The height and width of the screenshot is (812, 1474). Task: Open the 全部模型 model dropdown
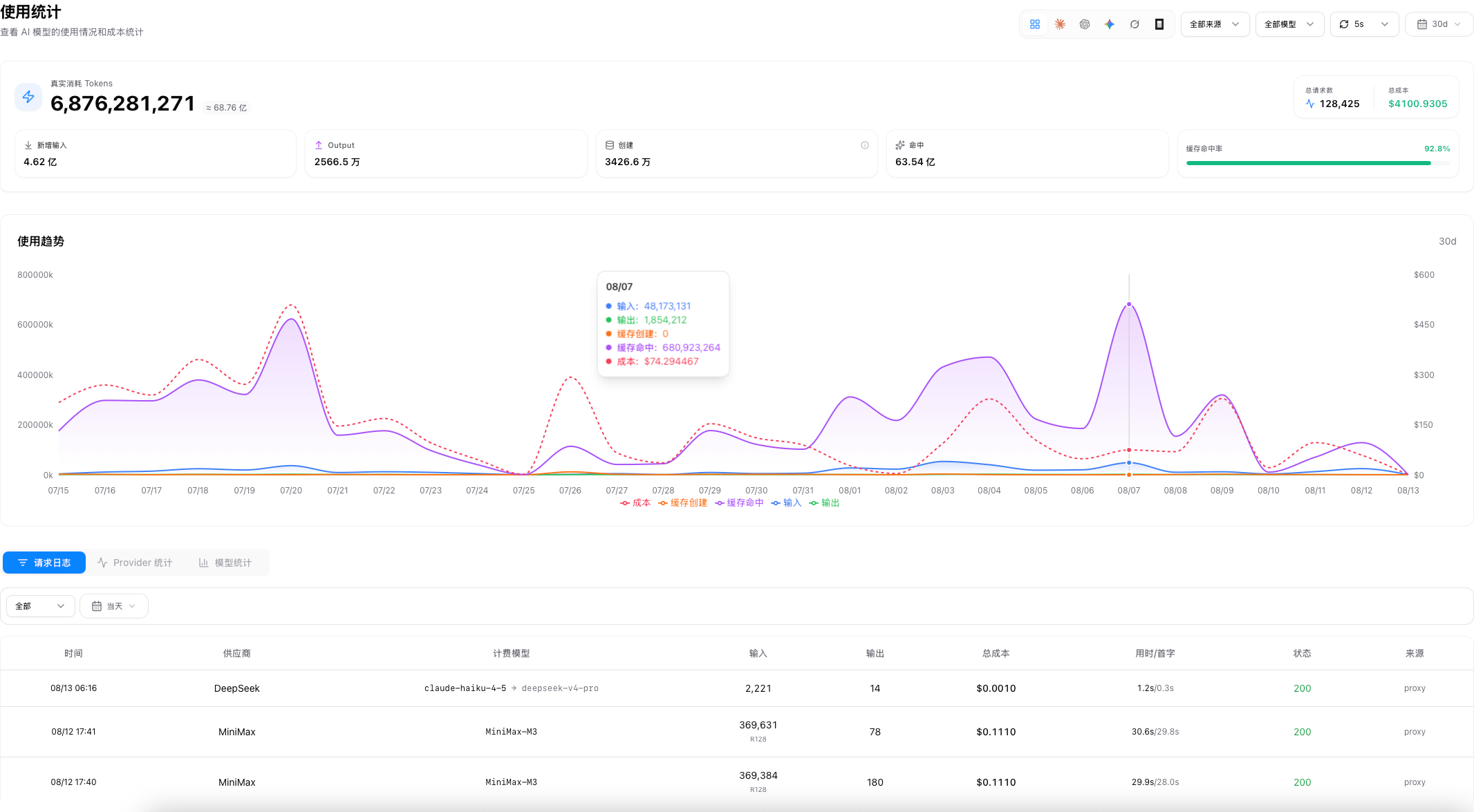1289,24
